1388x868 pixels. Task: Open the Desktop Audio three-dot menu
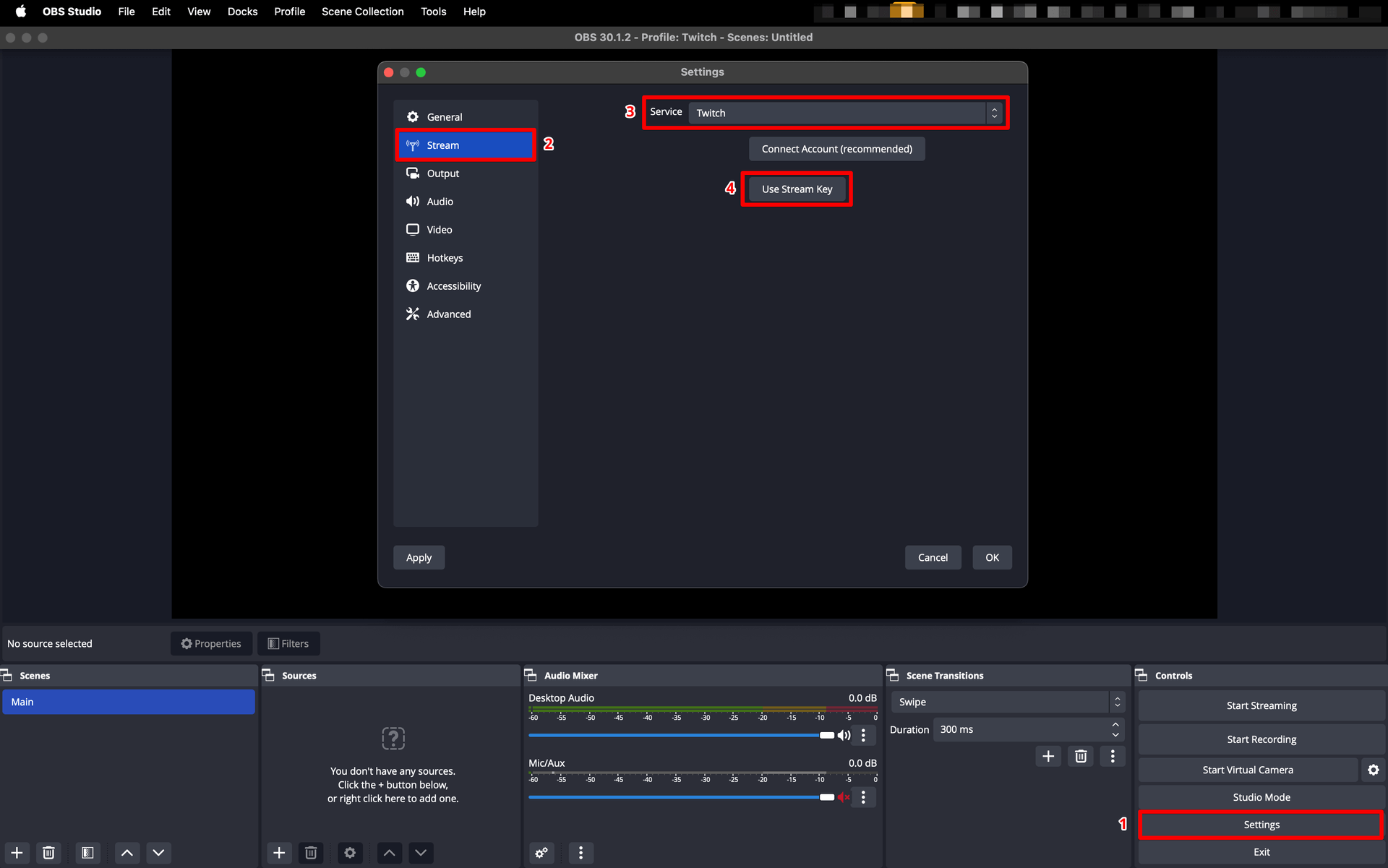pos(863,735)
